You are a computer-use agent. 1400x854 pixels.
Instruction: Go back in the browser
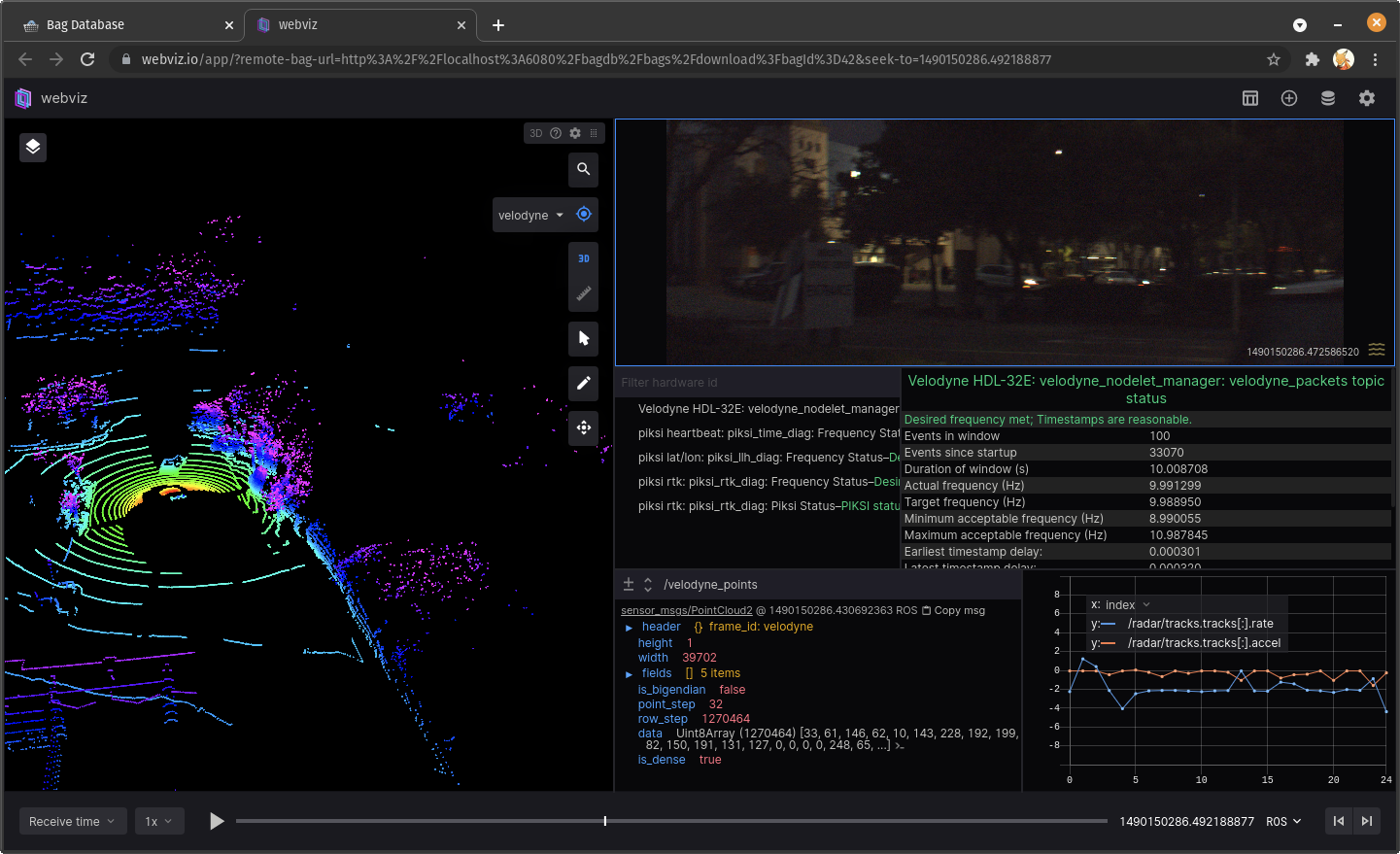[25, 59]
